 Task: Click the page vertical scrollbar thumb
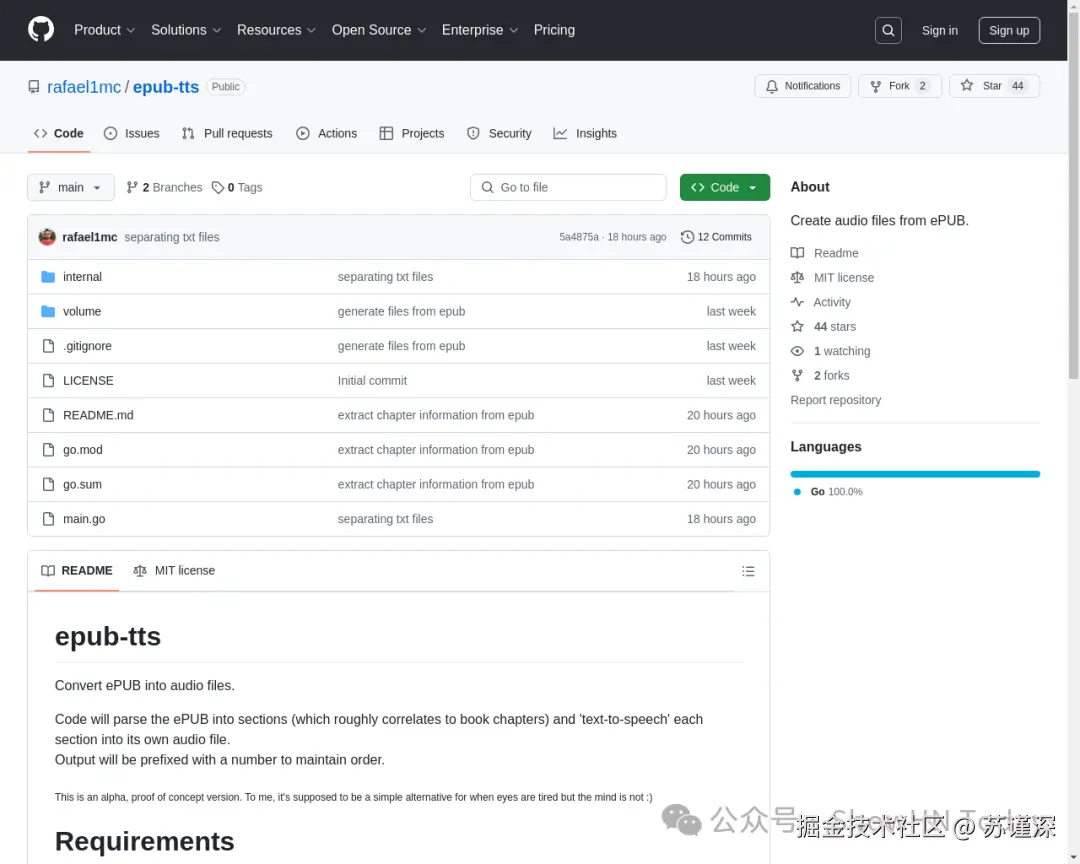tap(1073, 195)
